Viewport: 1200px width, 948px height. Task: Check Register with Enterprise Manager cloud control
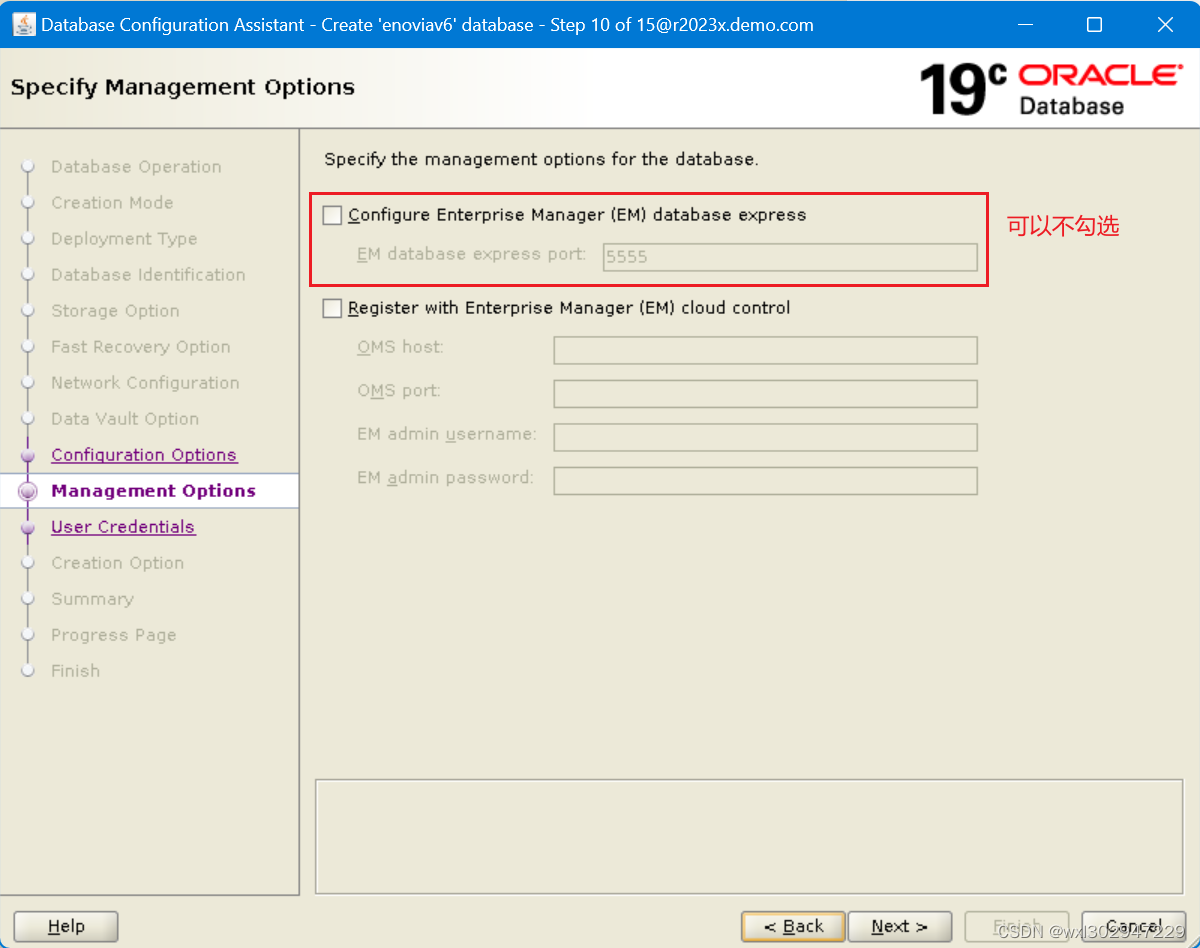(332, 309)
